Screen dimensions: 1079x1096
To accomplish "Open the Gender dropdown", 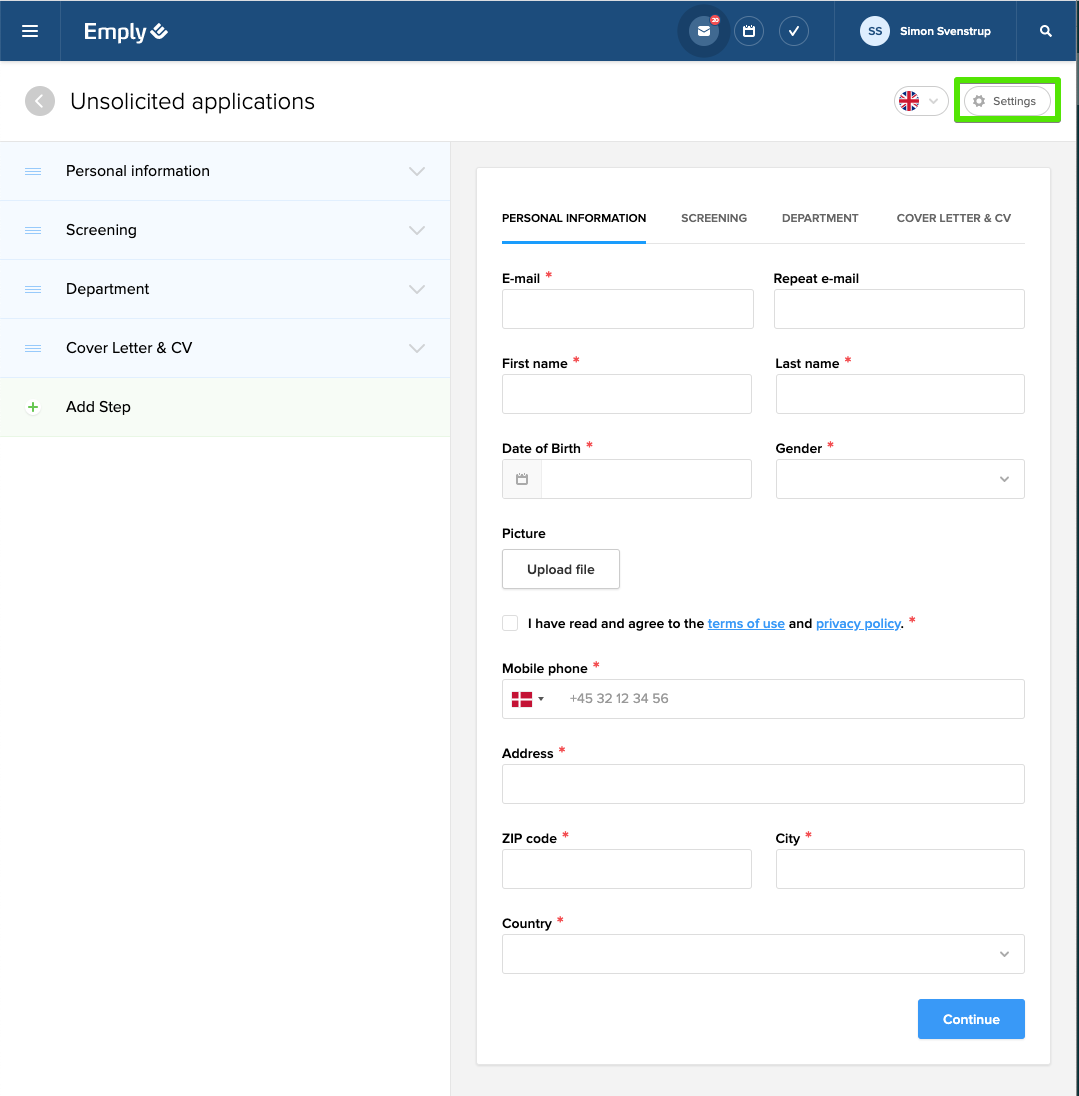I will pyautogui.click(x=900, y=479).
